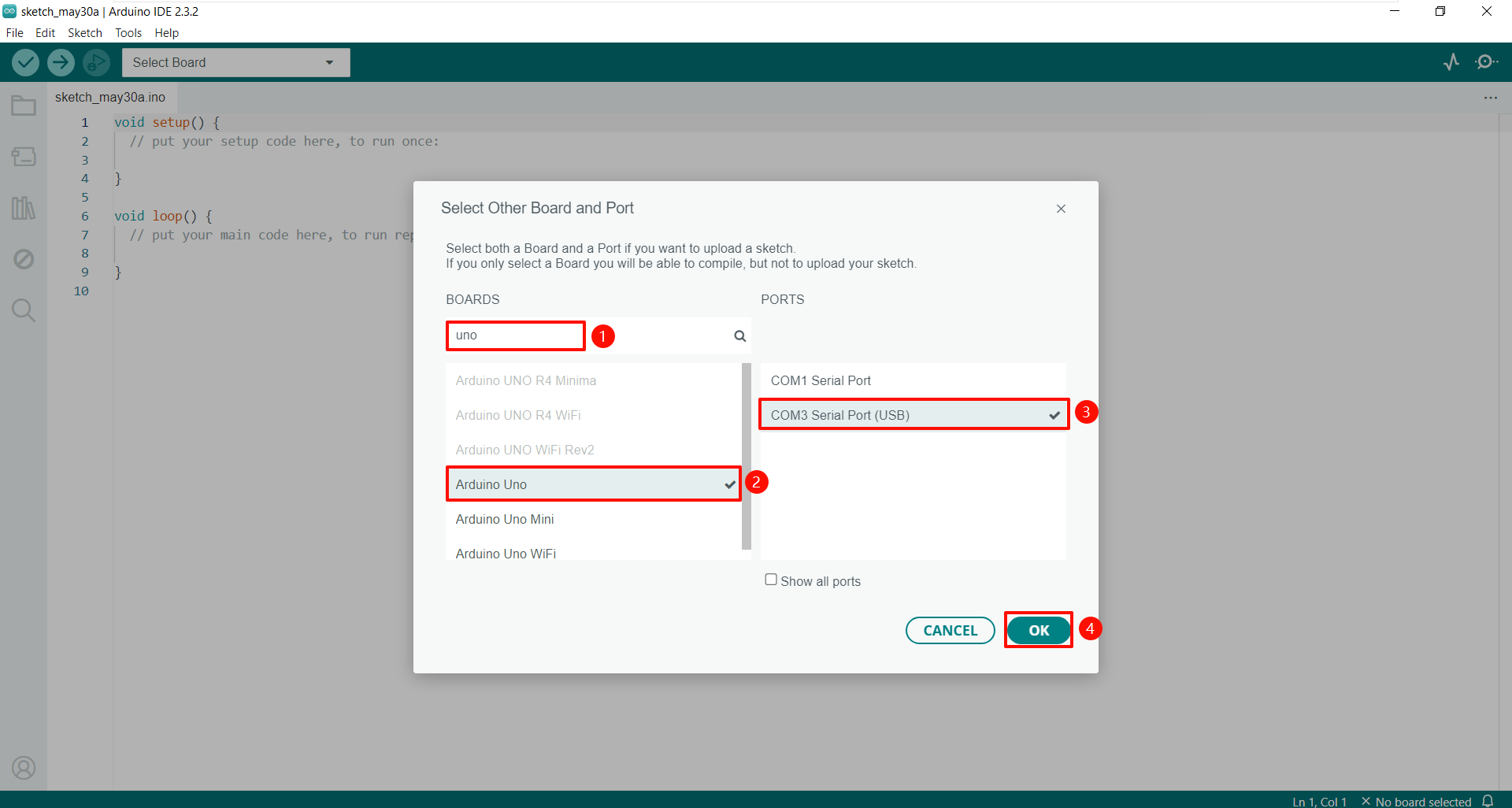Open the Sketch menu
Viewport: 1512px width, 808px height.
tap(85, 33)
